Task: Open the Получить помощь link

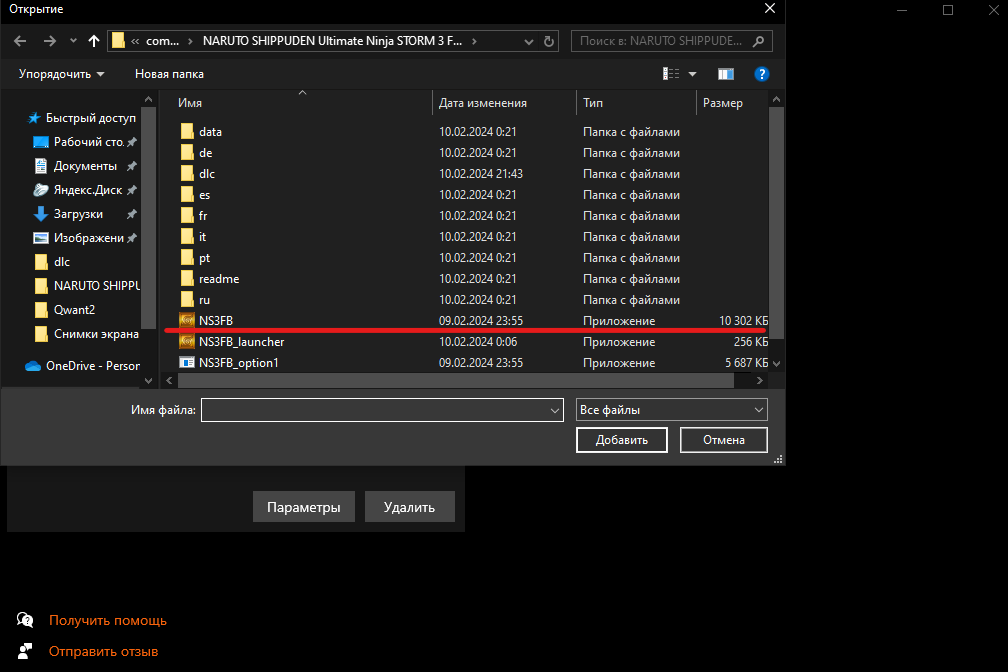Action: point(108,621)
